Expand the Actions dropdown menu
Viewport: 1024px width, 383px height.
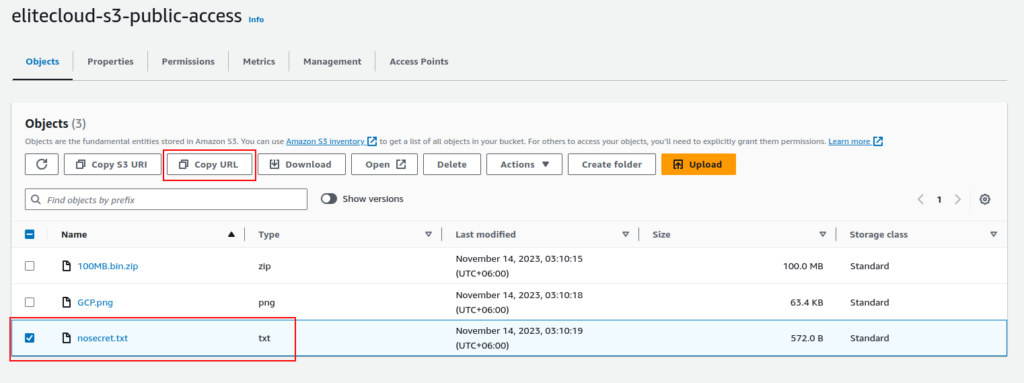[x=524, y=165]
